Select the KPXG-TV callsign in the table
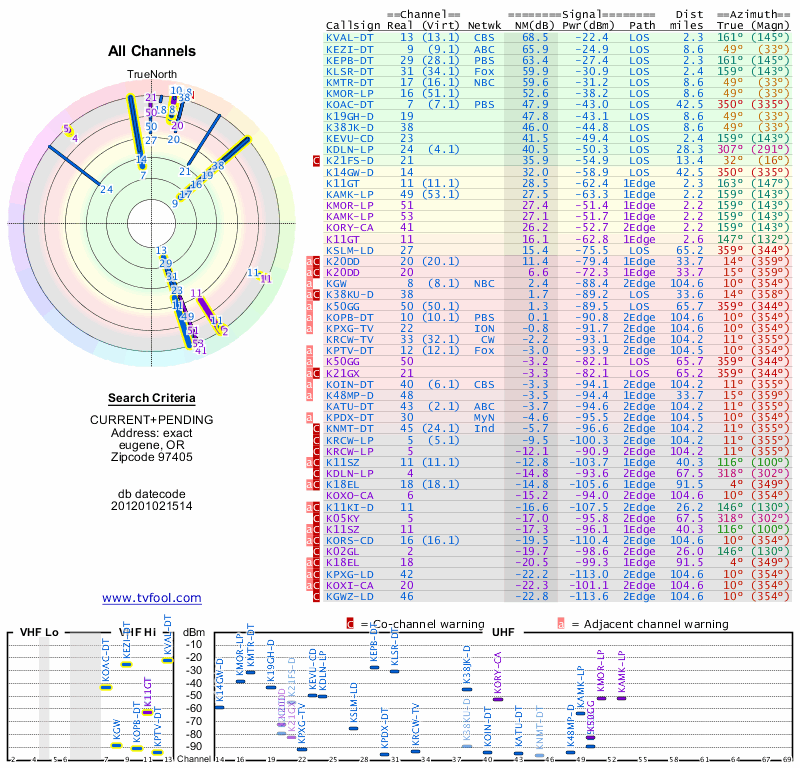This screenshot has width=800, height=768. point(349,328)
